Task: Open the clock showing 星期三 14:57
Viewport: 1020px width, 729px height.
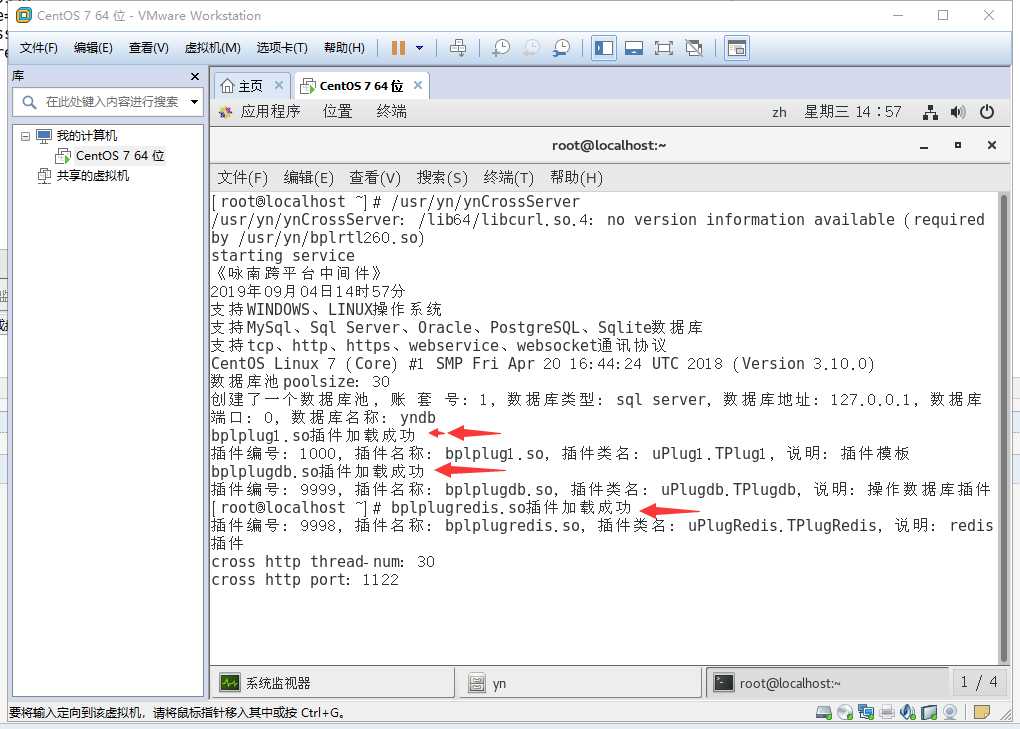Action: tap(853, 112)
